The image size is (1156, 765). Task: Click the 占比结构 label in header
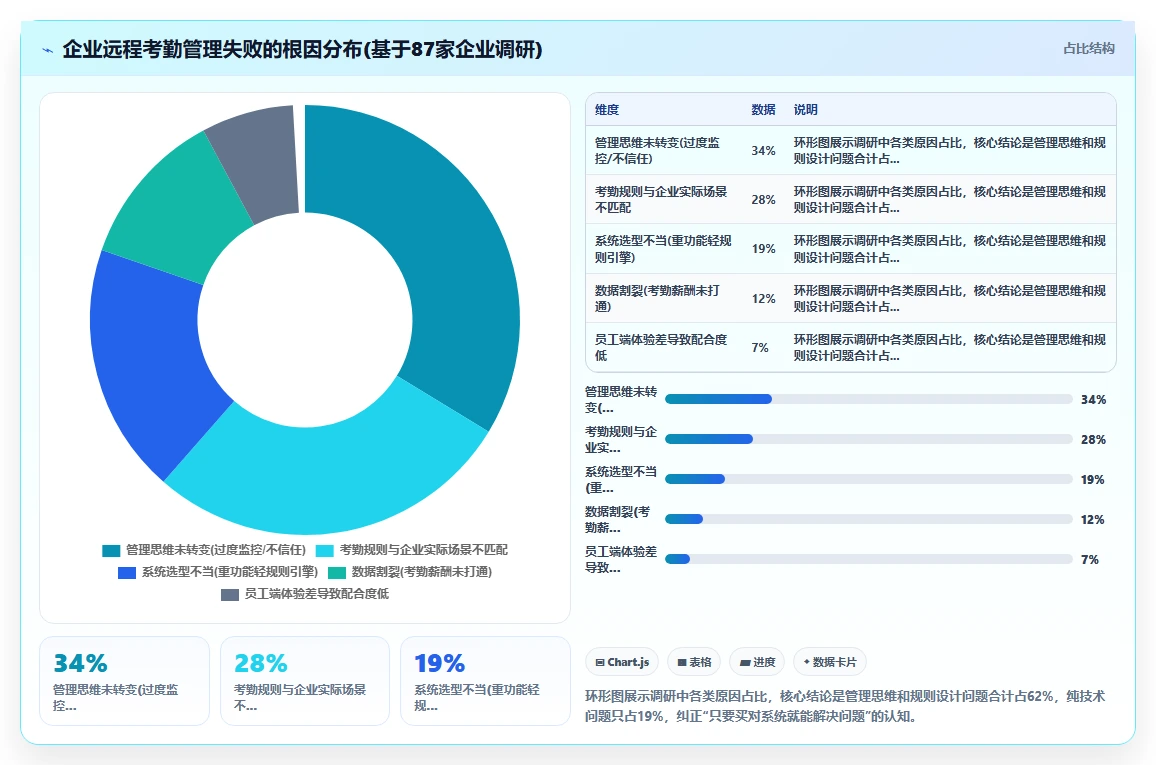pos(1088,49)
